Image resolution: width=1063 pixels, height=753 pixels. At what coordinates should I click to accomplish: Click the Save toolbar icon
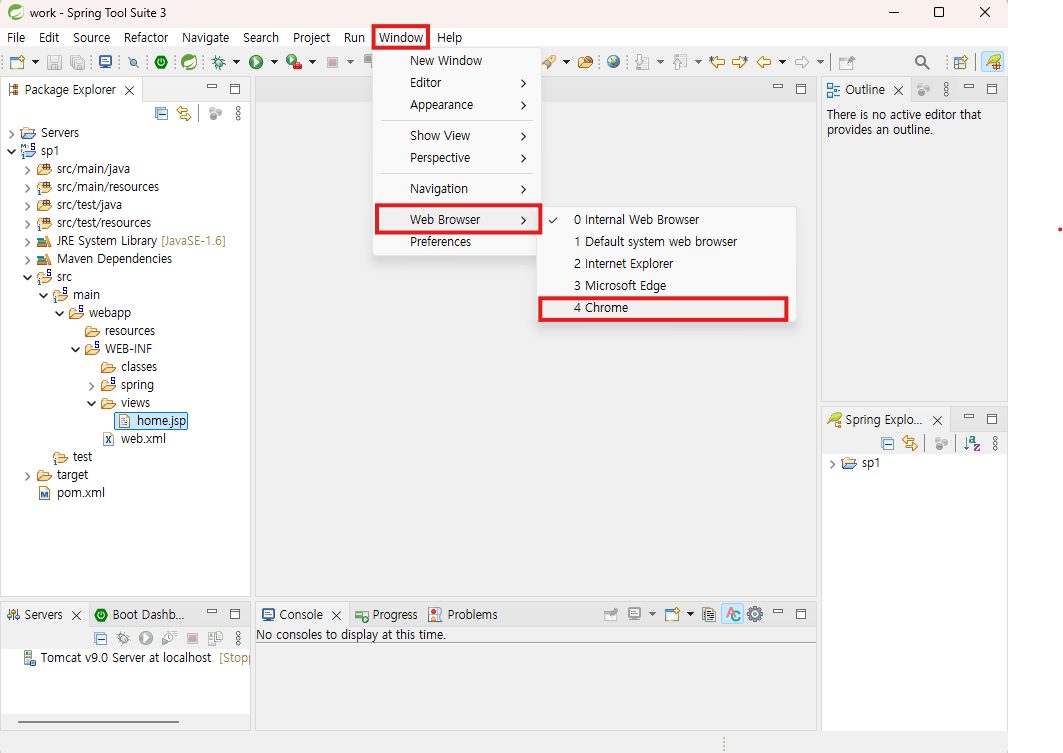pyautogui.click(x=54, y=62)
